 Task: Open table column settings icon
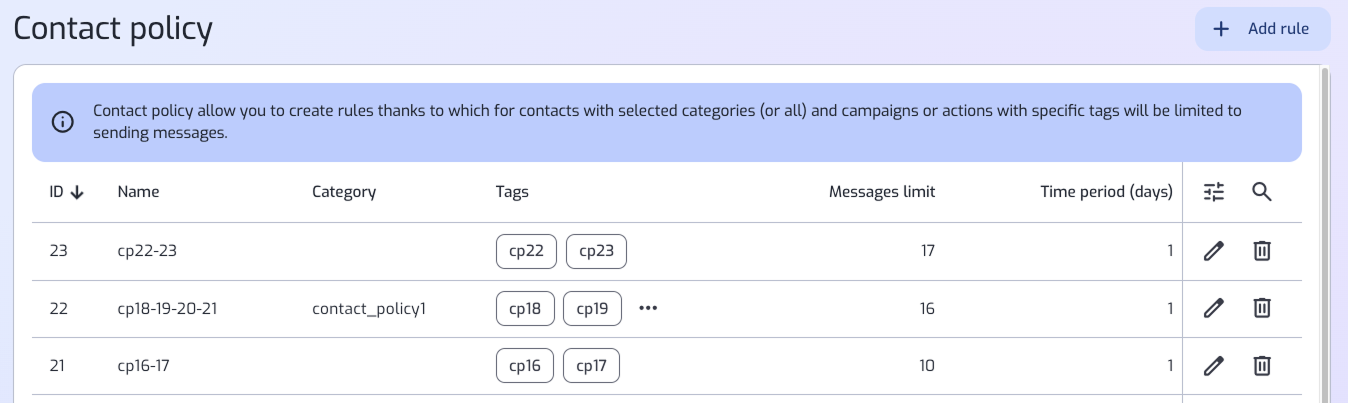[1214, 192]
